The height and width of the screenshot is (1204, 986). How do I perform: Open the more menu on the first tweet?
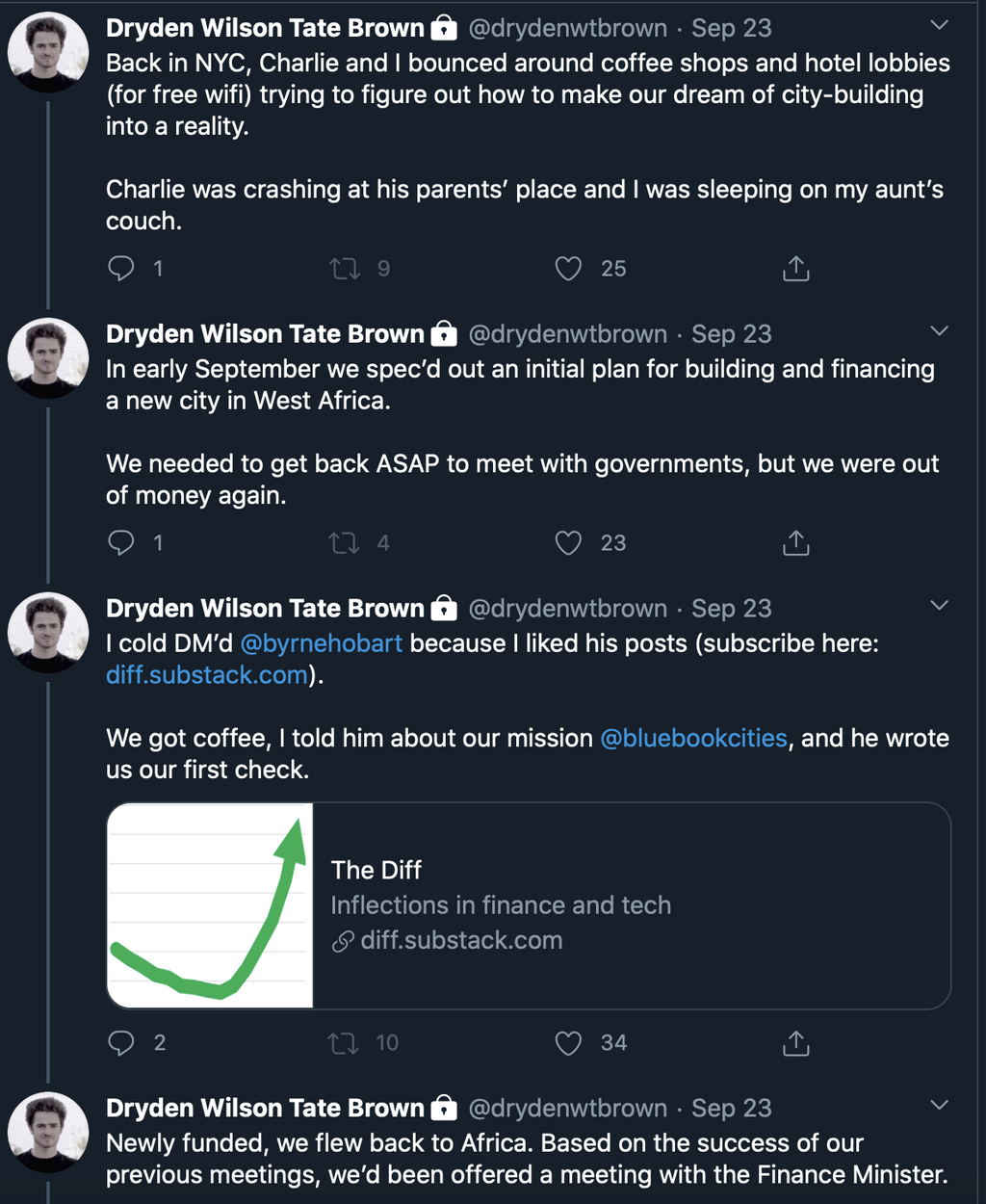(x=940, y=25)
